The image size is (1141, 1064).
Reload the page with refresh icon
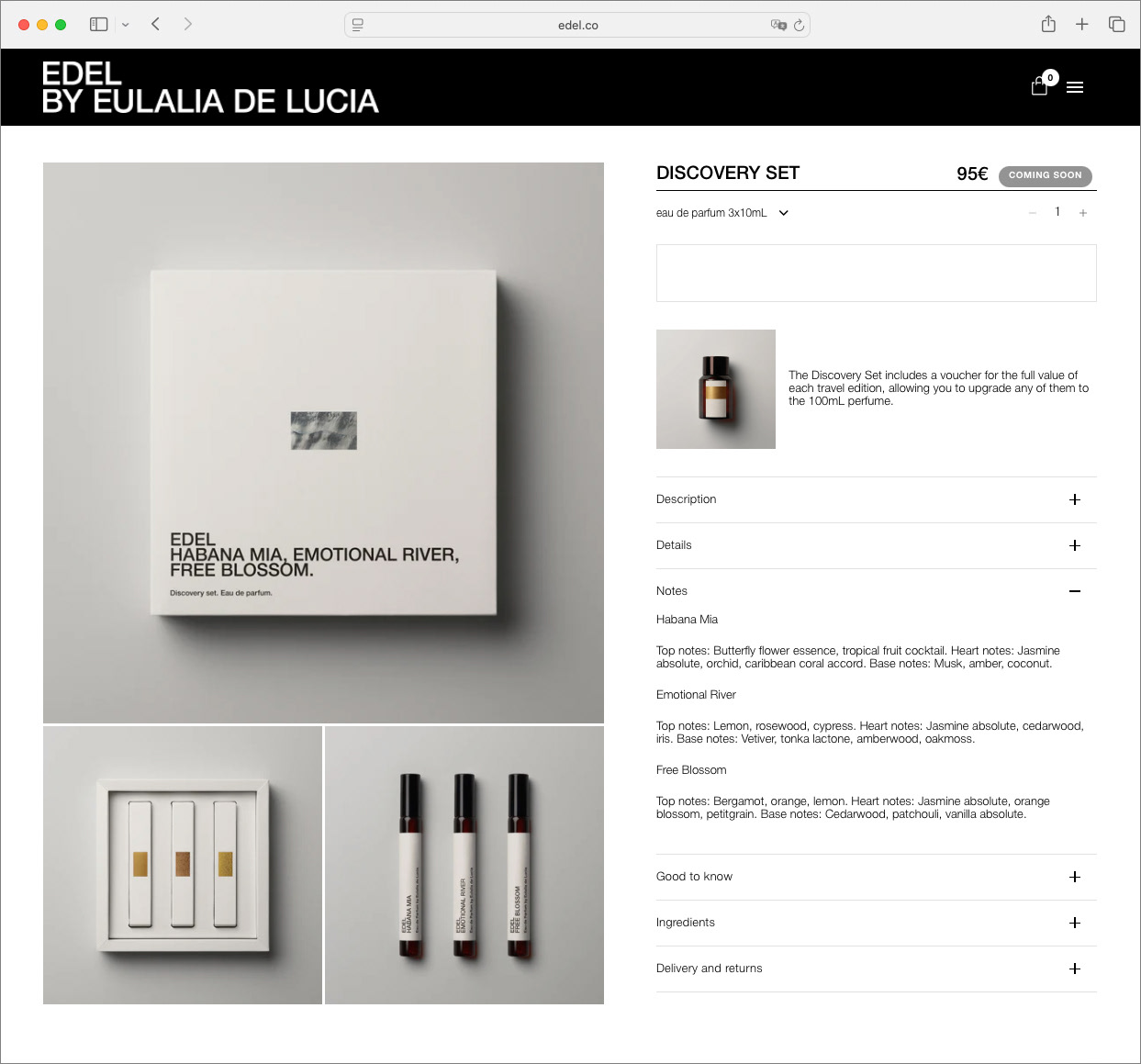(x=799, y=26)
